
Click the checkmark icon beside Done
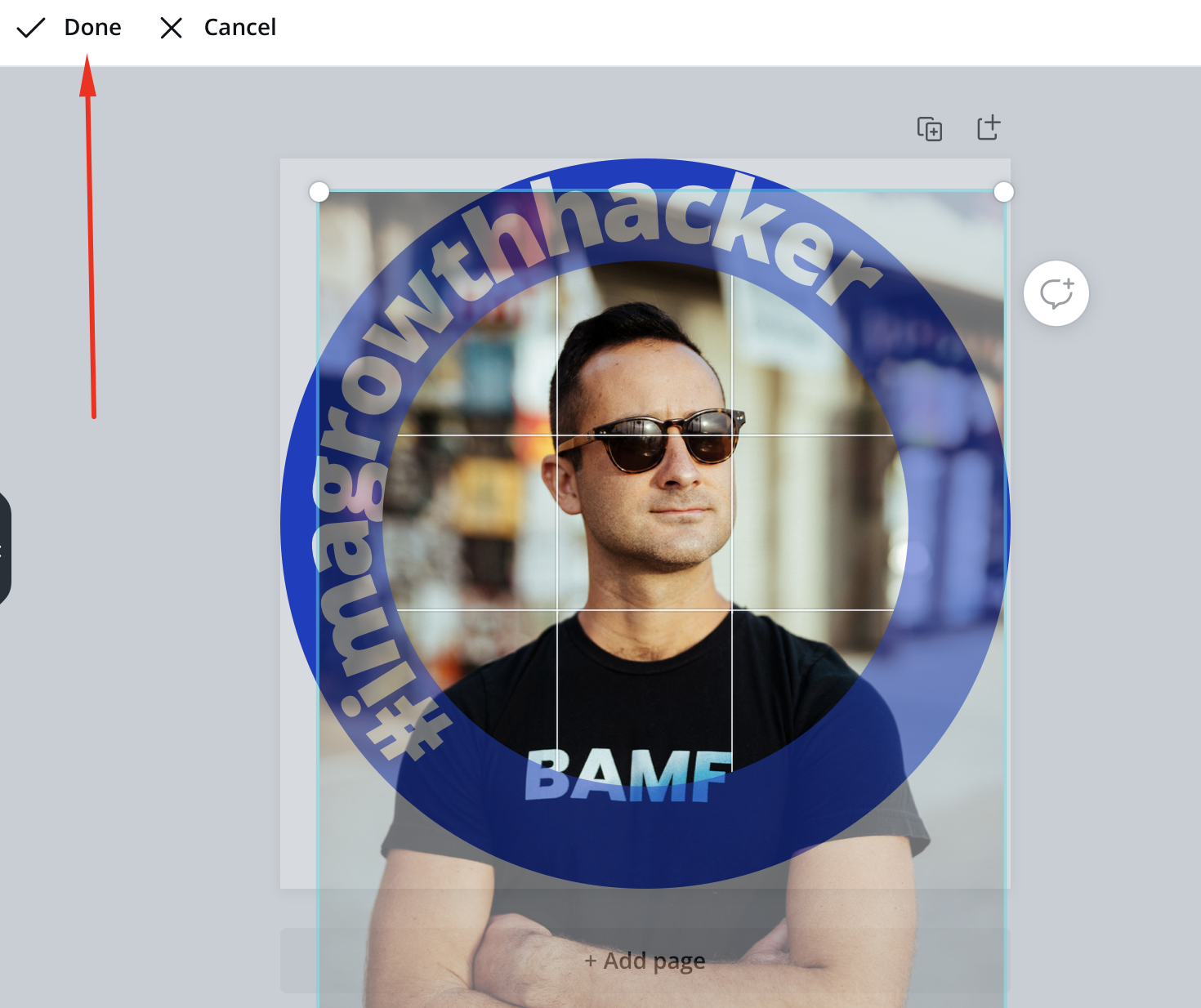(31, 29)
